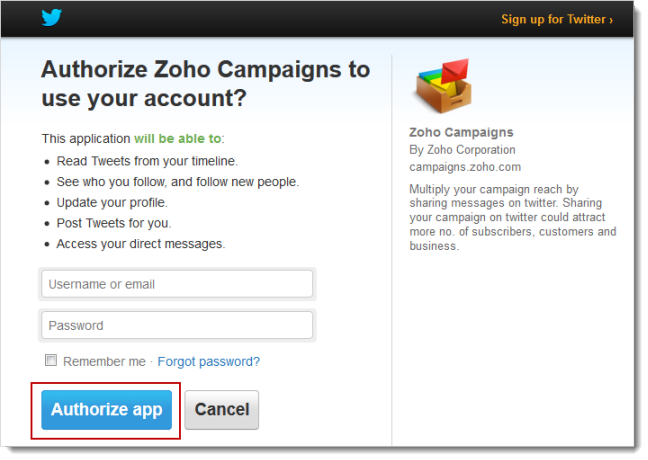Viewport: 648px width, 460px height.
Task: Open the Forgot password? link
Action: [x=209, y=362]
